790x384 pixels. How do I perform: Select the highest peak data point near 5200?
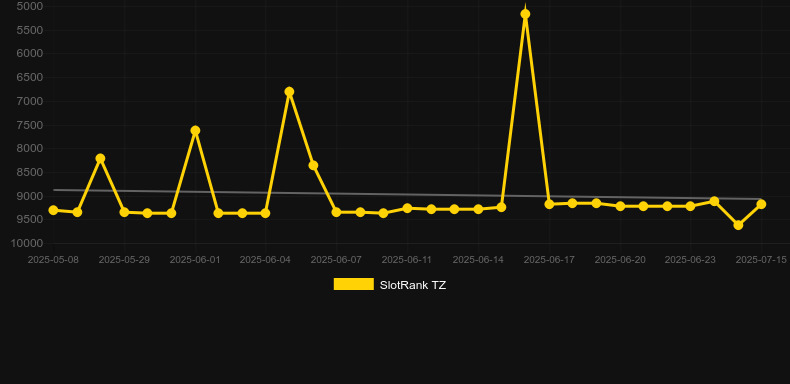tap(525, 14)
